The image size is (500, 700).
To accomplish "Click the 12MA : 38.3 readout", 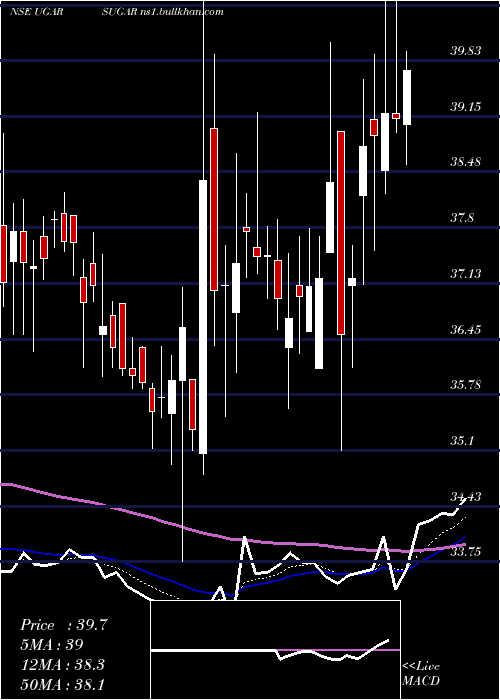I will click(x=62, y=665).
